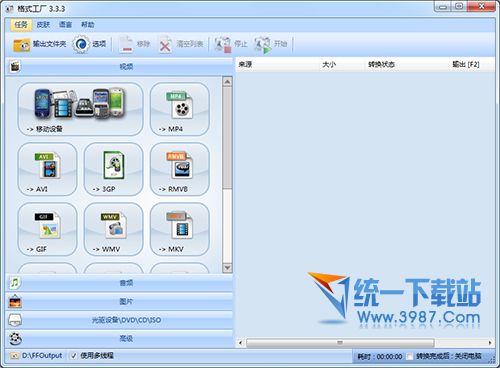Choose convert to MP4
Image resolution: width=500 pixels, height=368 pixels.
tap(180, 109)
